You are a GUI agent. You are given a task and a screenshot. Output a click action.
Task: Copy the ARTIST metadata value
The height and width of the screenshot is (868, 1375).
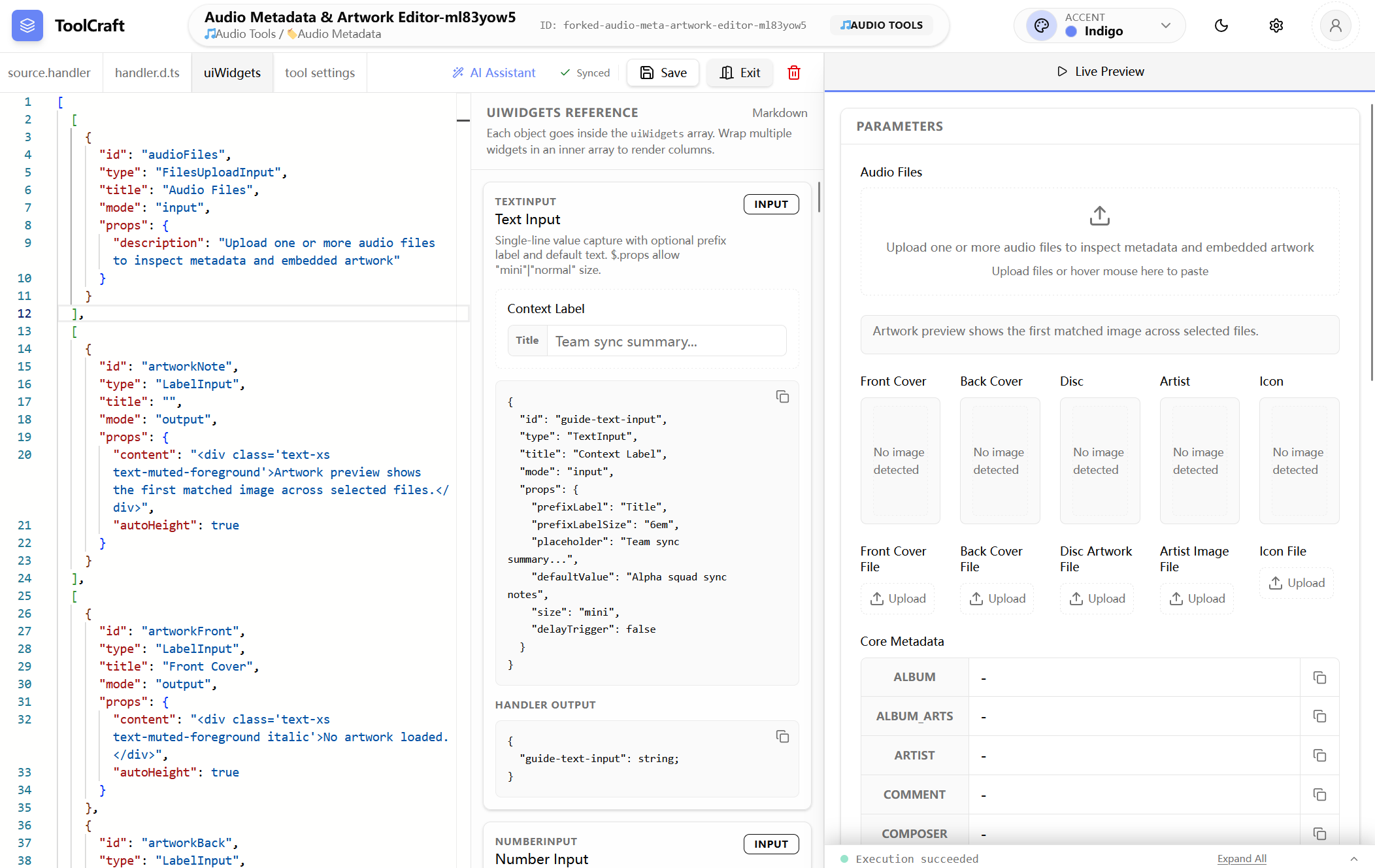click(x=1319, y=756)
